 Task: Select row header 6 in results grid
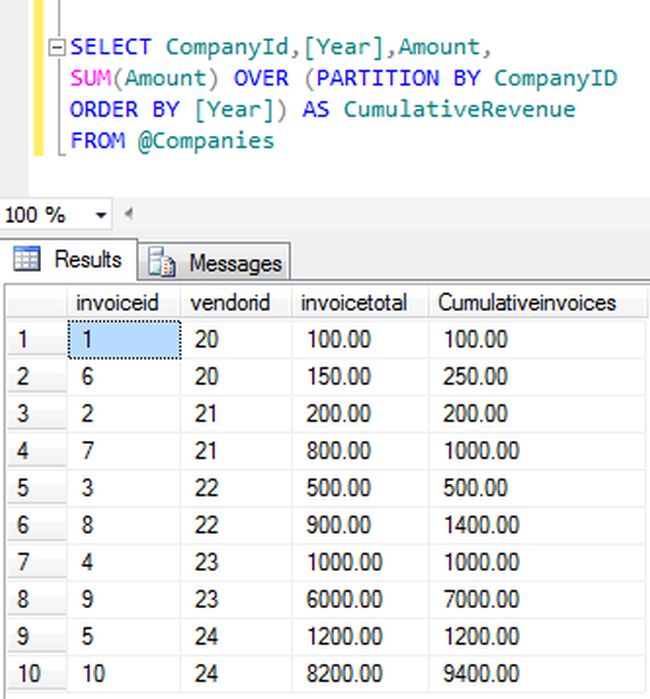[37, 525]
